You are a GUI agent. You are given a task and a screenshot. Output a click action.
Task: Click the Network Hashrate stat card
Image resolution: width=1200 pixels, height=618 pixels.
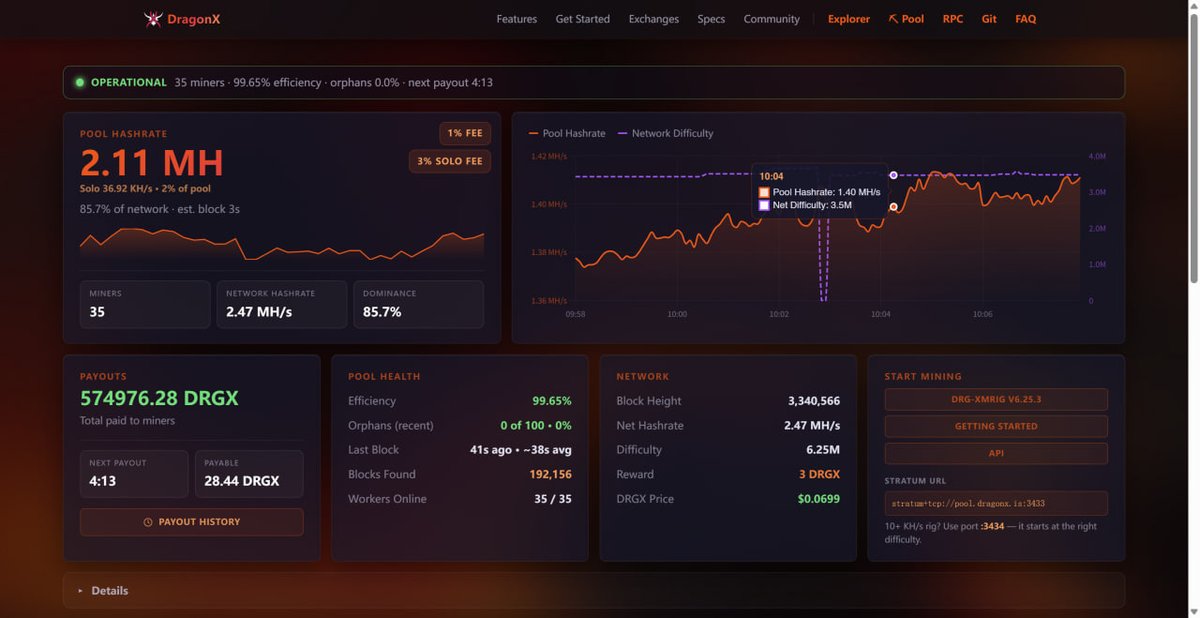tap(282, 304)
